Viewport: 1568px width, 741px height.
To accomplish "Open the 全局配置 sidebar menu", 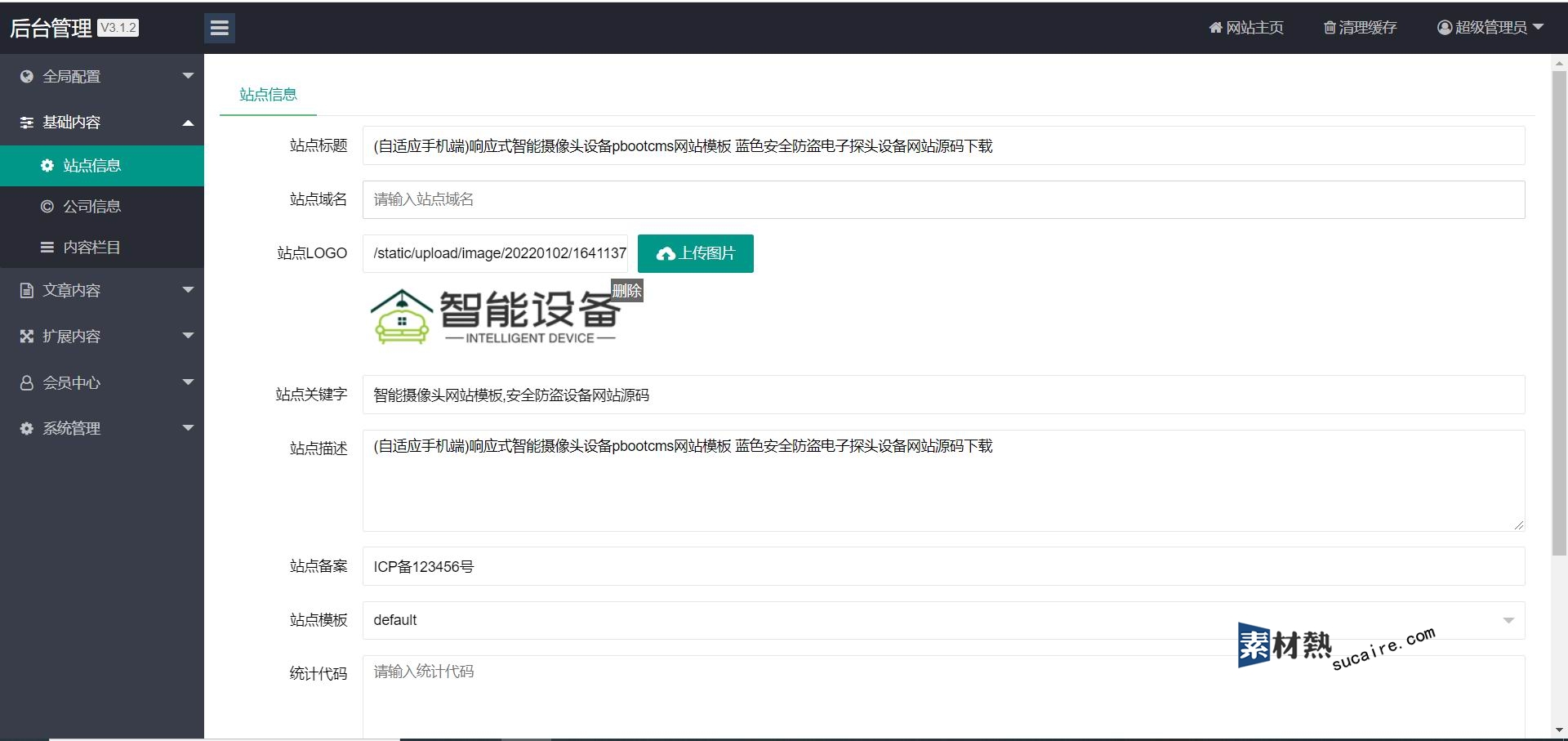I will pos(102,76).
